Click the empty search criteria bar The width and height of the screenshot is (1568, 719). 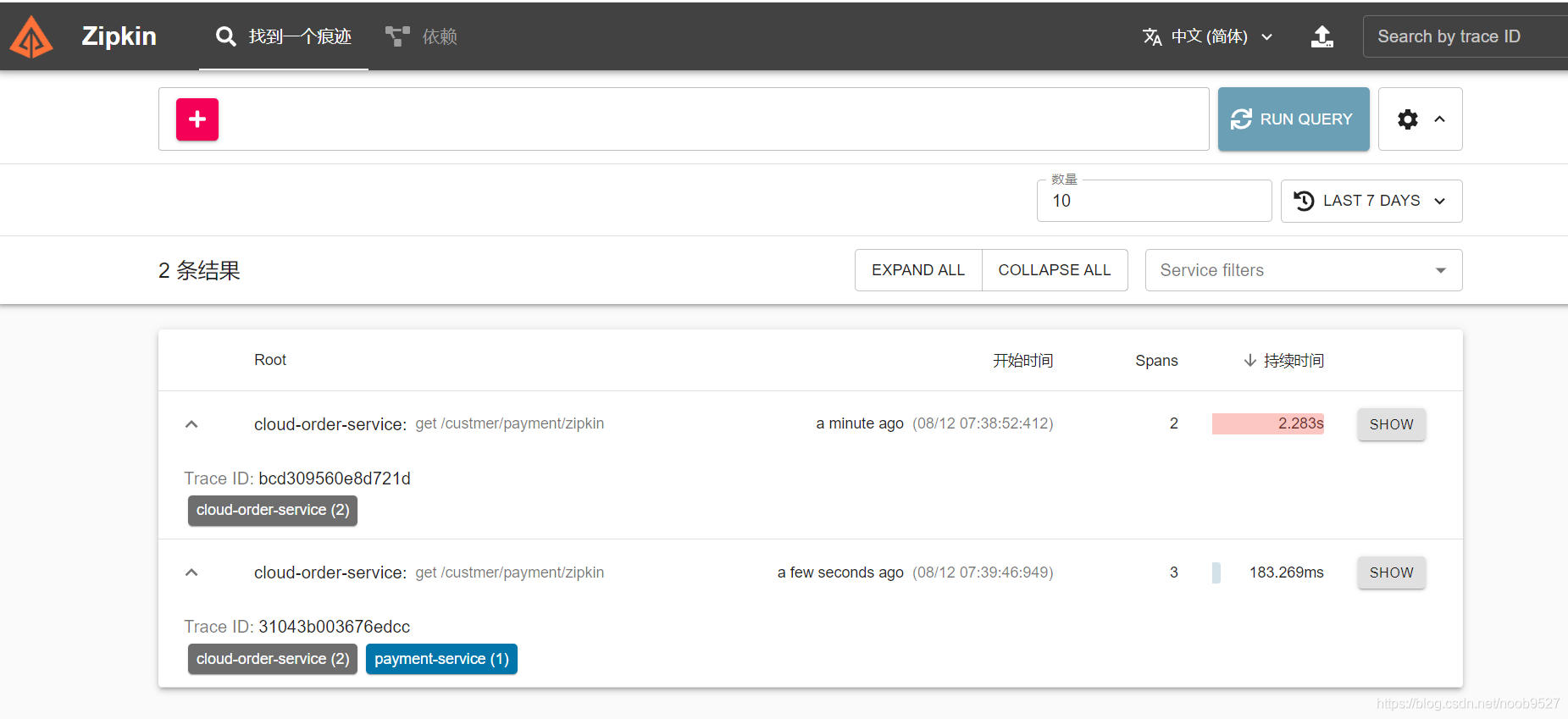pos(684,119)
